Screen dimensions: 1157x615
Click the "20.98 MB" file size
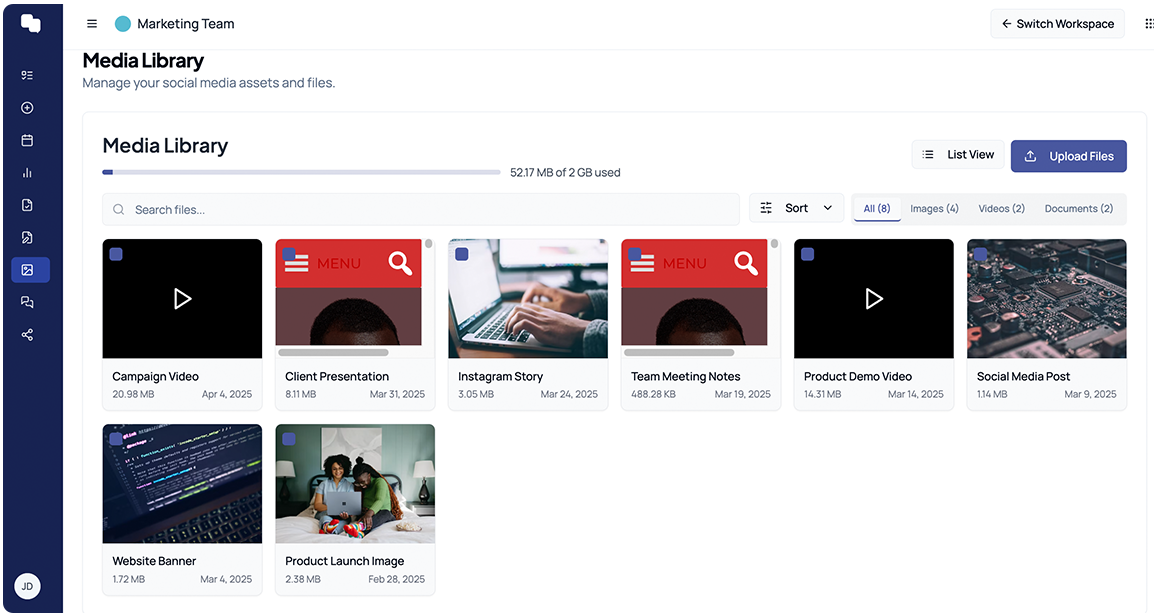pyautogui.click(x=134, y=394)
